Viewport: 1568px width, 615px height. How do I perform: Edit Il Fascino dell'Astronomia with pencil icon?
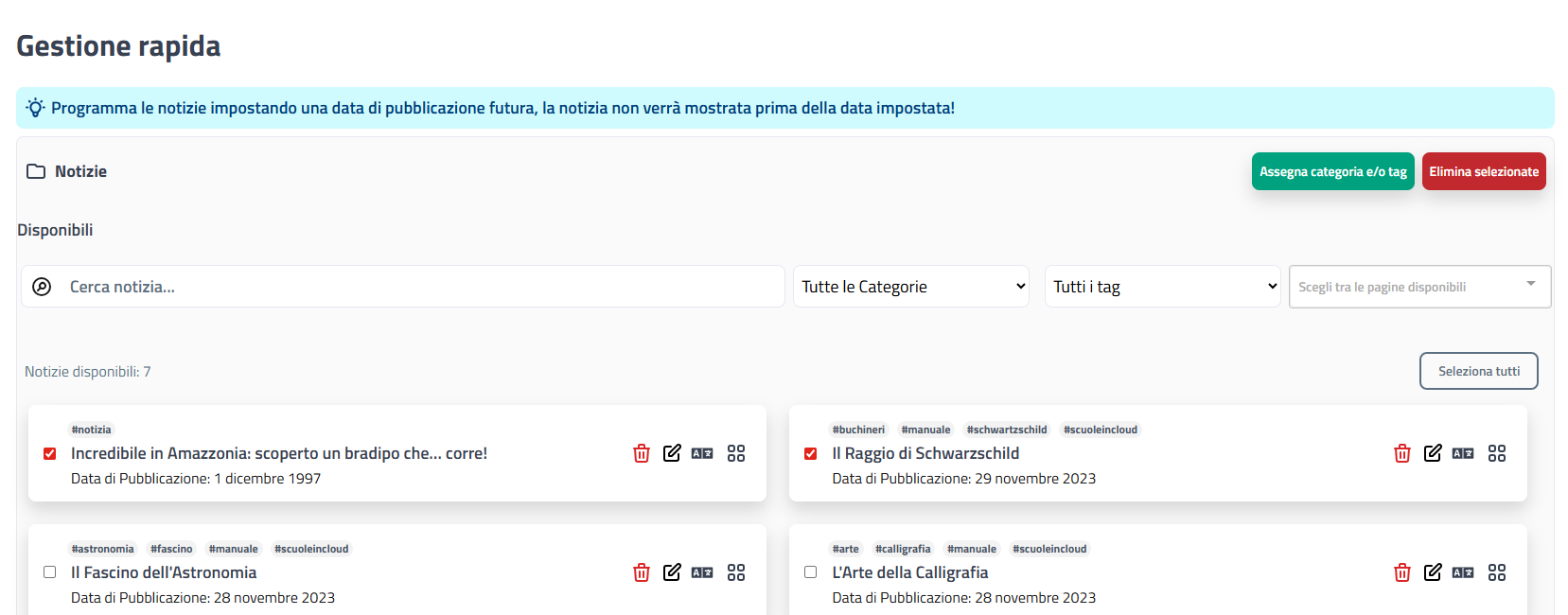pyautogui.click(x=672, y=572)
